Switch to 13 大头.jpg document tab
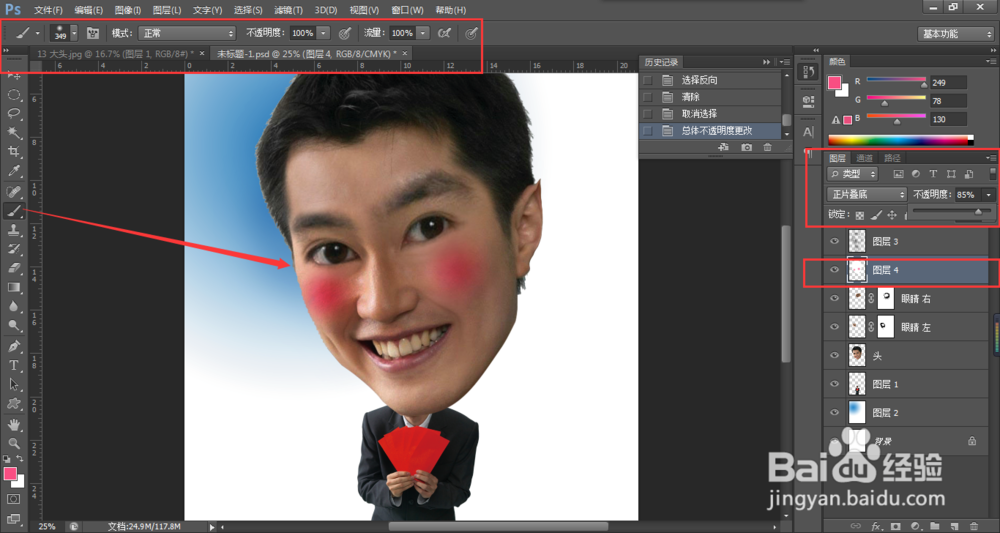Viewport: 1000px width, 533px height. [117, 54]
